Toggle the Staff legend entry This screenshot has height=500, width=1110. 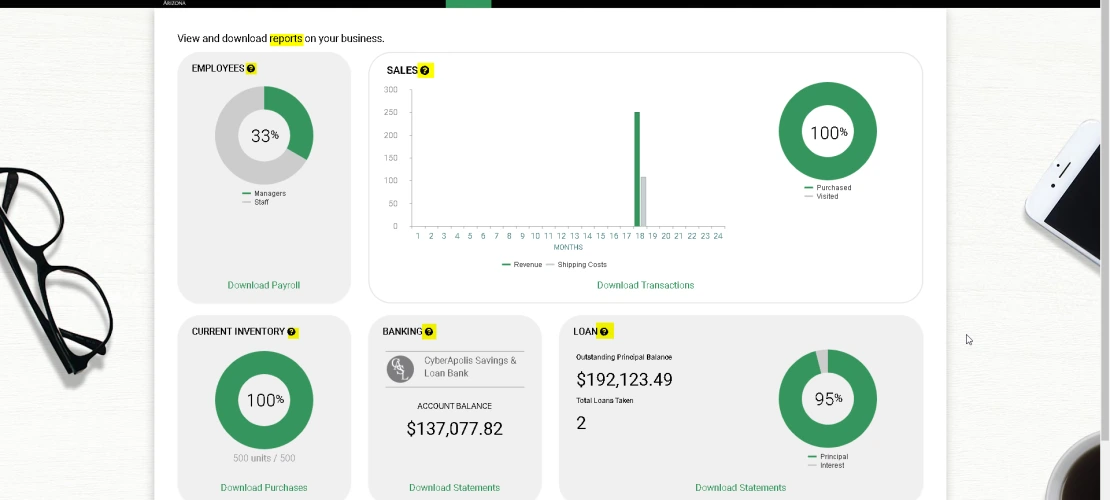coord(256,202)
